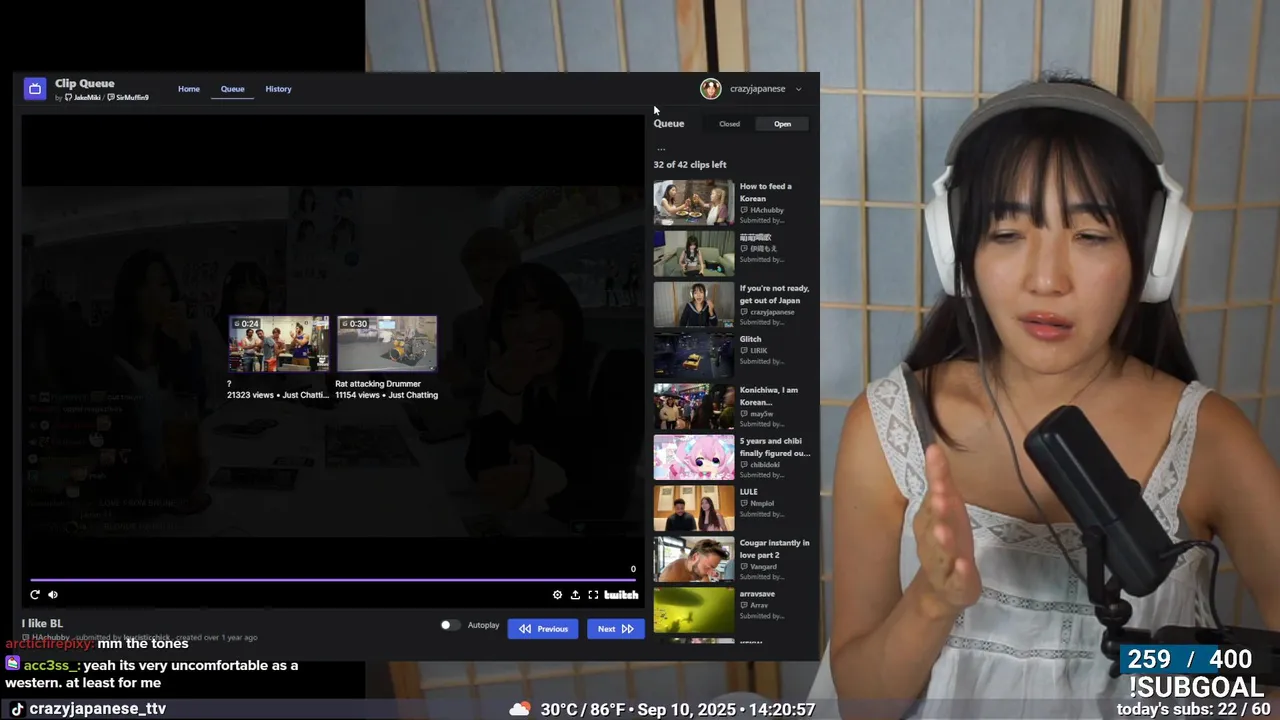Select the second queue clip by 伊織もえ
The width and height of the screenshot is (1280, 720).
click(694, 254)
